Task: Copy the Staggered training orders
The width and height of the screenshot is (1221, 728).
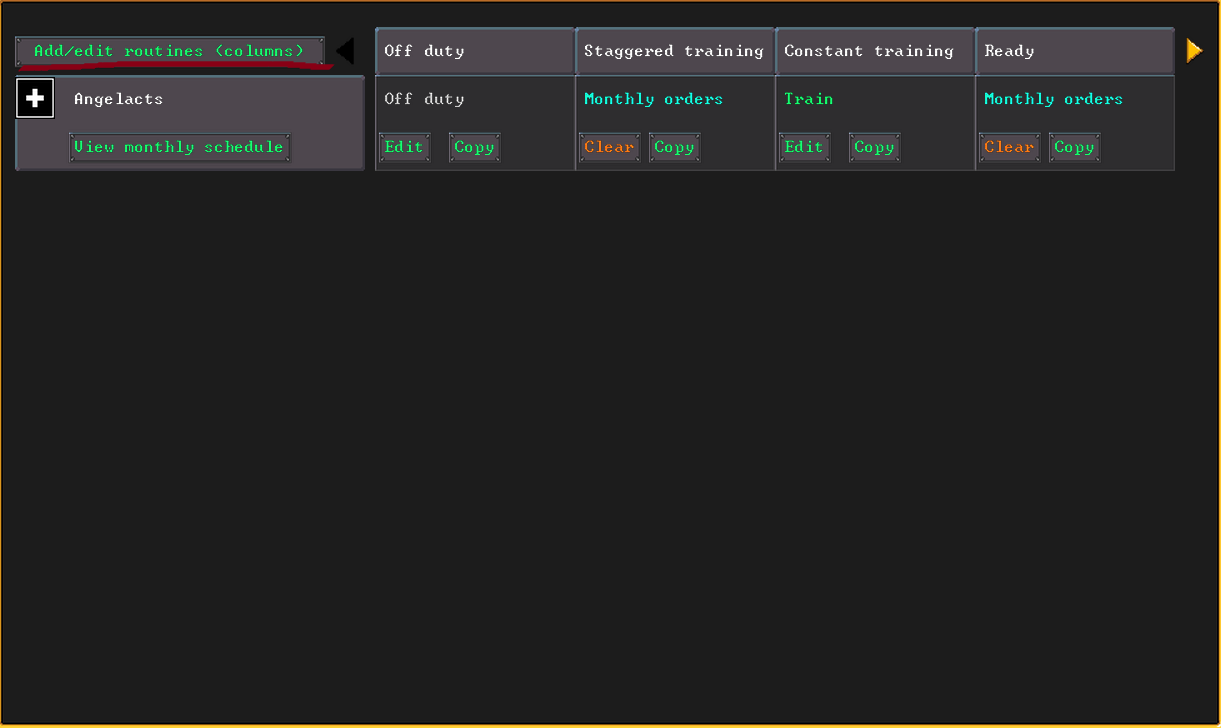Action: point(675,147)
